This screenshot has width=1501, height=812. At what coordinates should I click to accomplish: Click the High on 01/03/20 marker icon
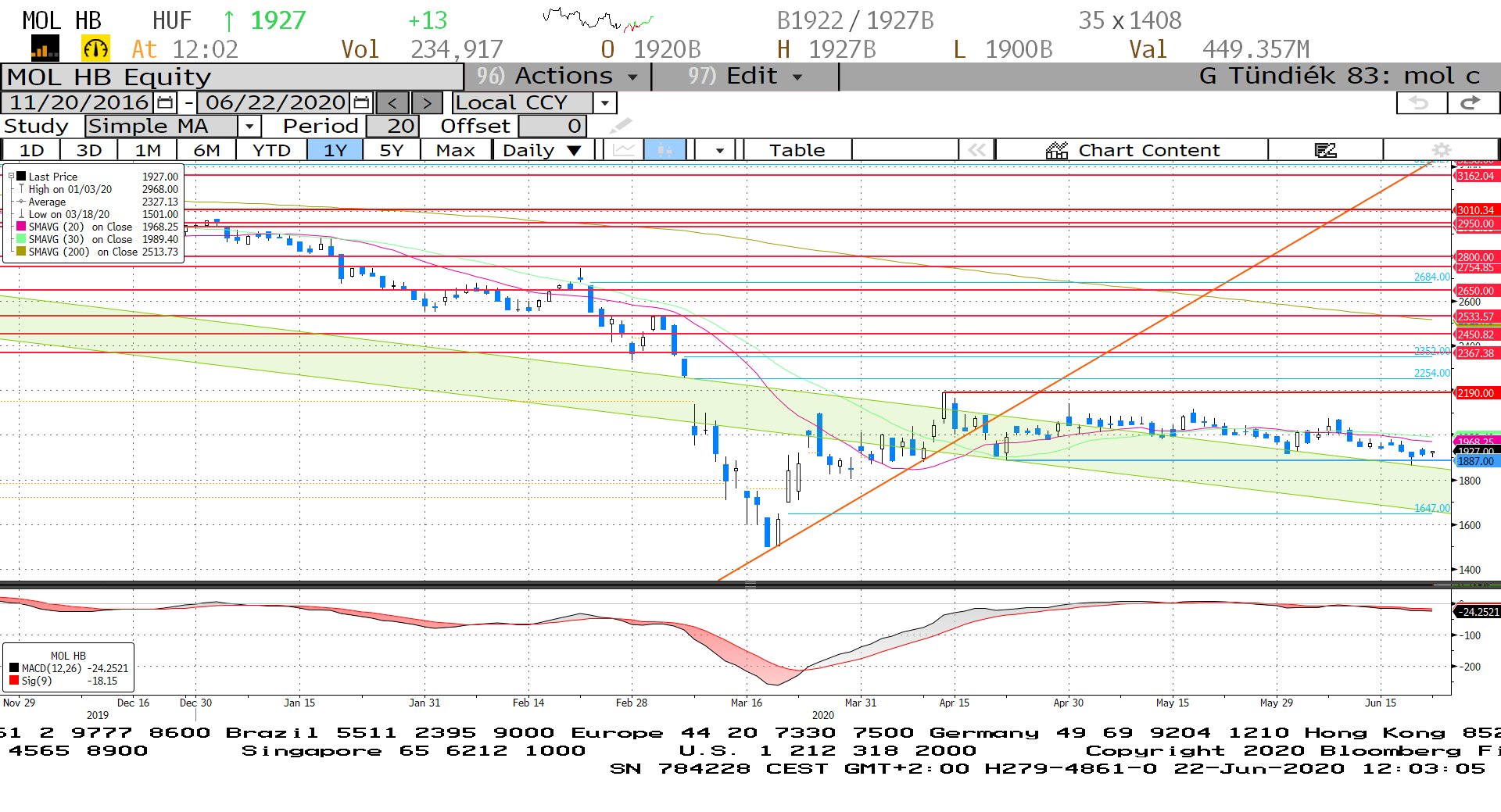point(22,189)
